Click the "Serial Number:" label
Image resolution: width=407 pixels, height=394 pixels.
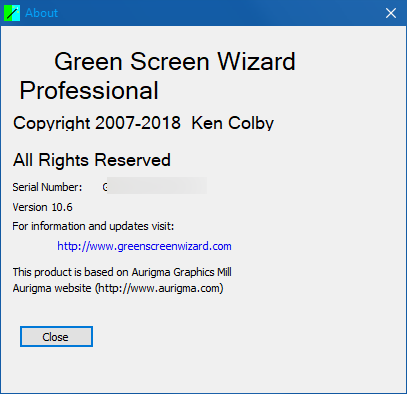pyautogui.click(x=47, y=187)
